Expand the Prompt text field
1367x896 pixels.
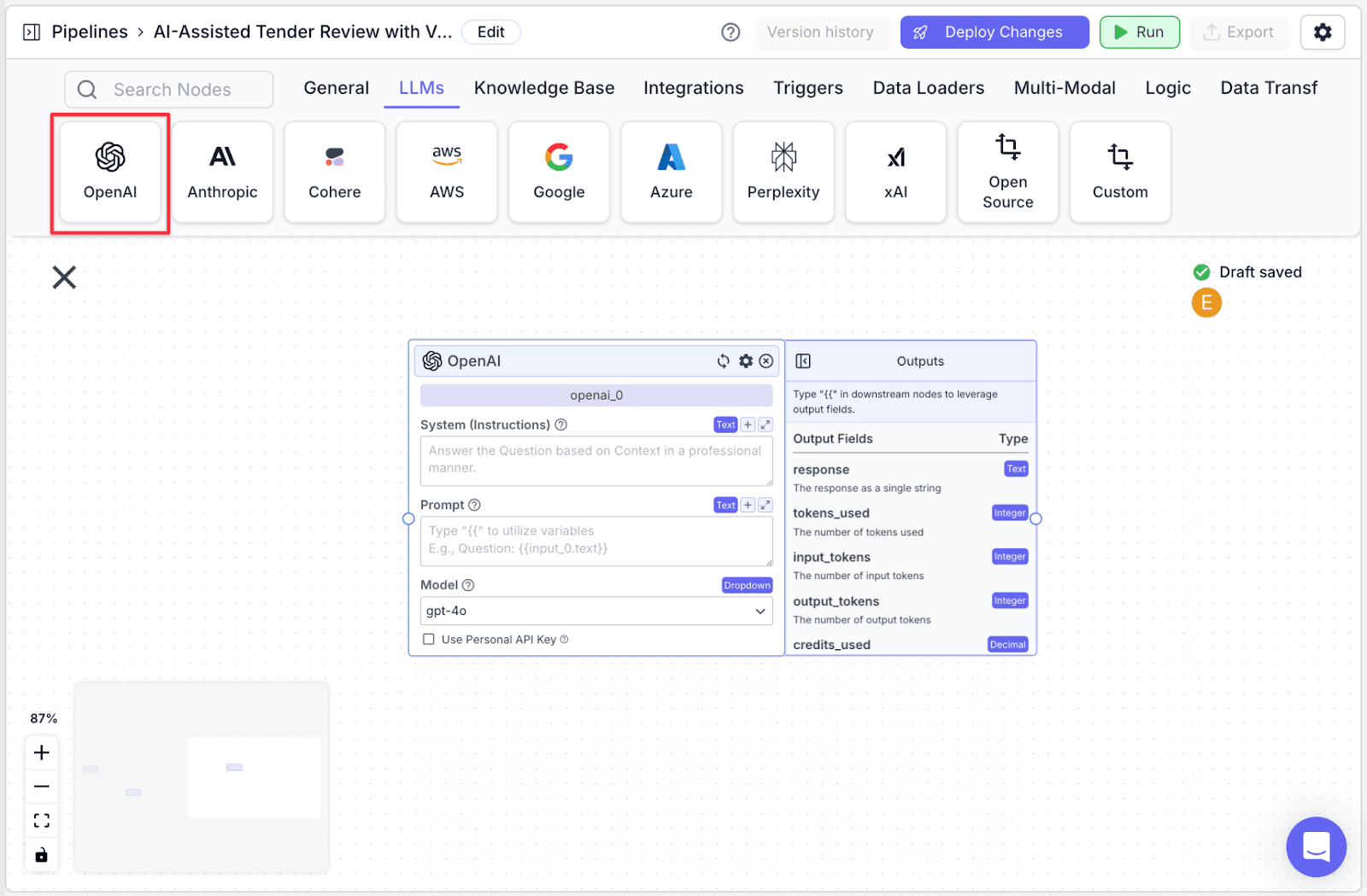[766, 505]
